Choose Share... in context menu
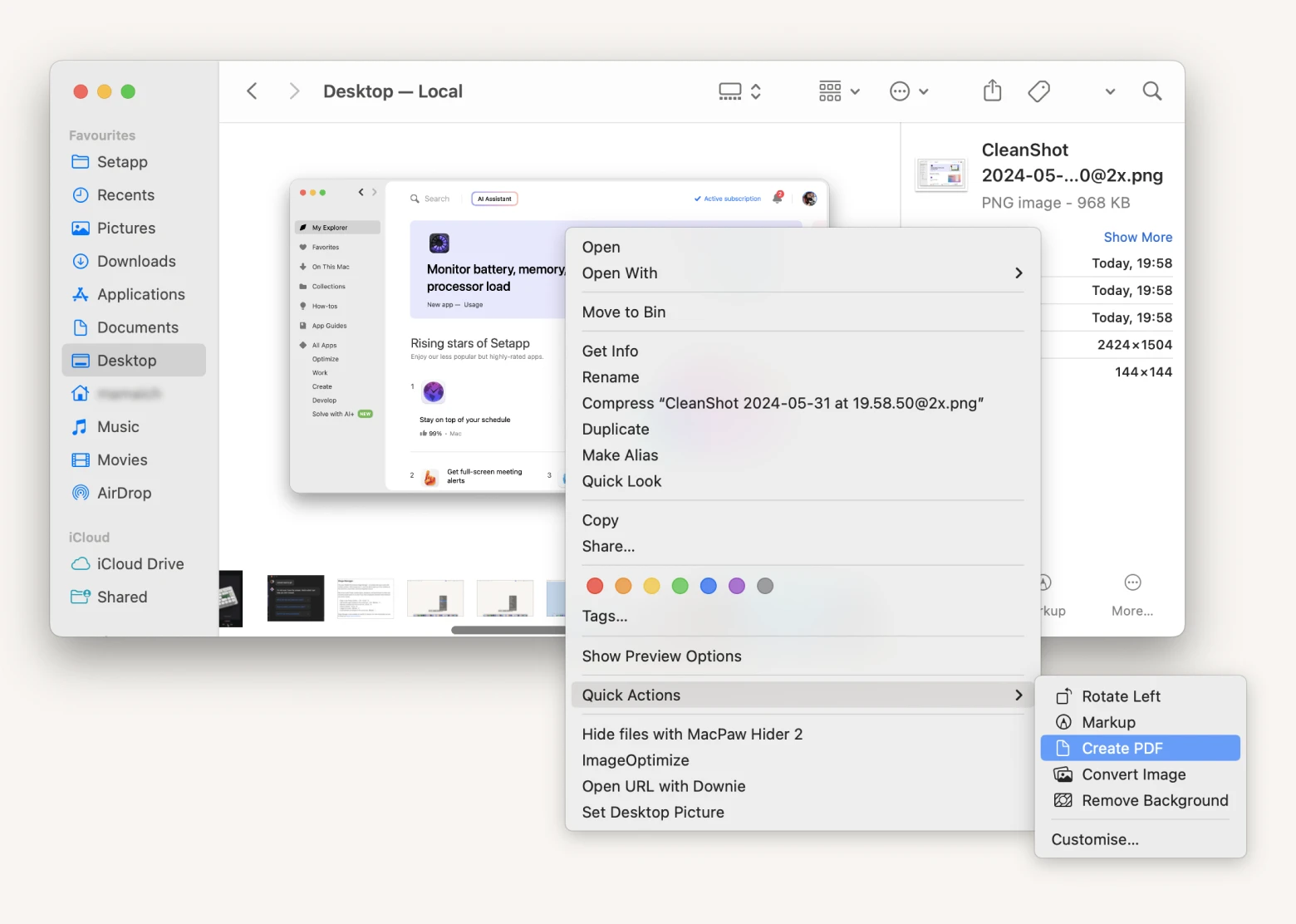 pyautogui.click(x=803, y=547)
